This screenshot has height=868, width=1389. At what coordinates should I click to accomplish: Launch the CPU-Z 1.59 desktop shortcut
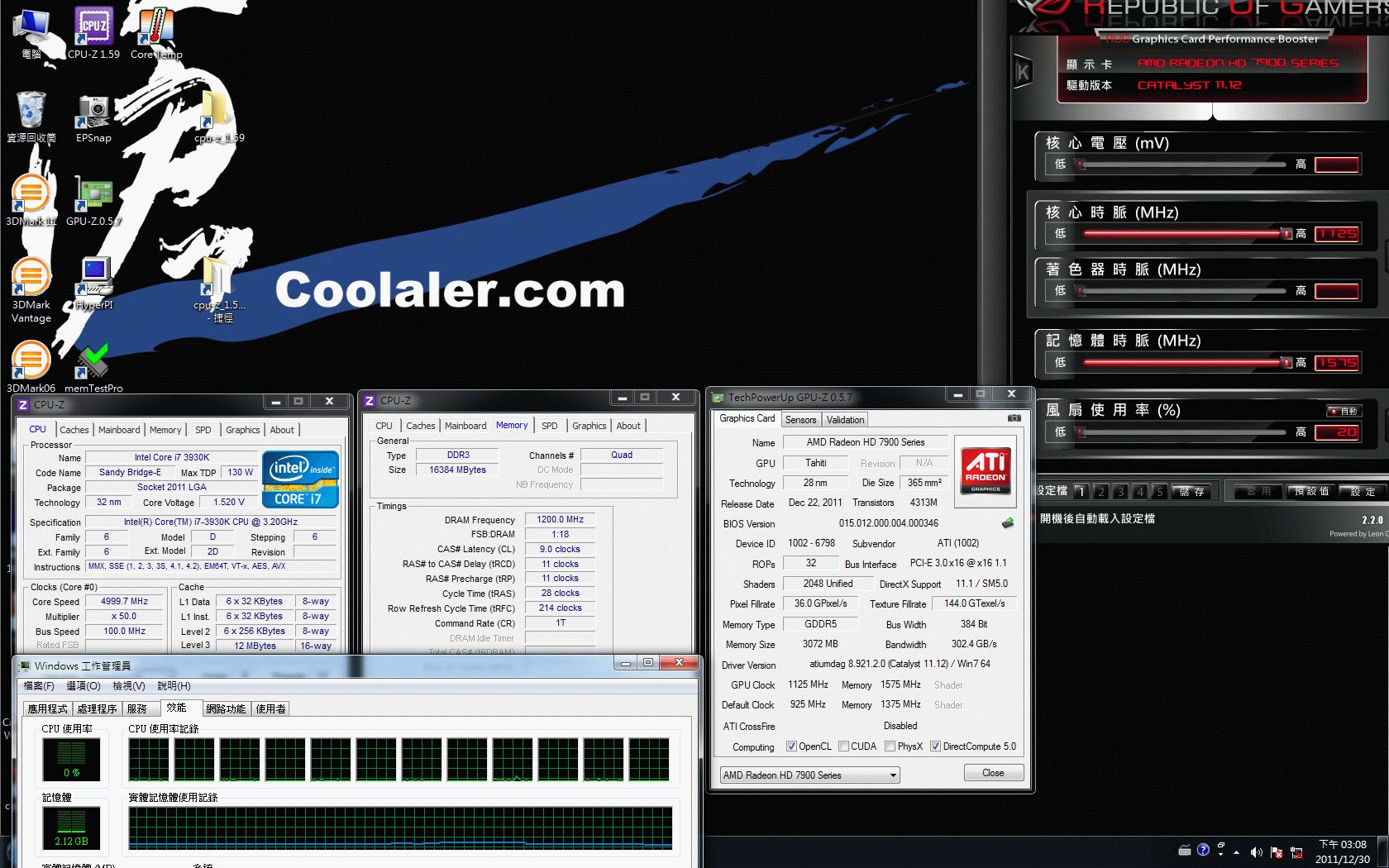pos(93,33)
